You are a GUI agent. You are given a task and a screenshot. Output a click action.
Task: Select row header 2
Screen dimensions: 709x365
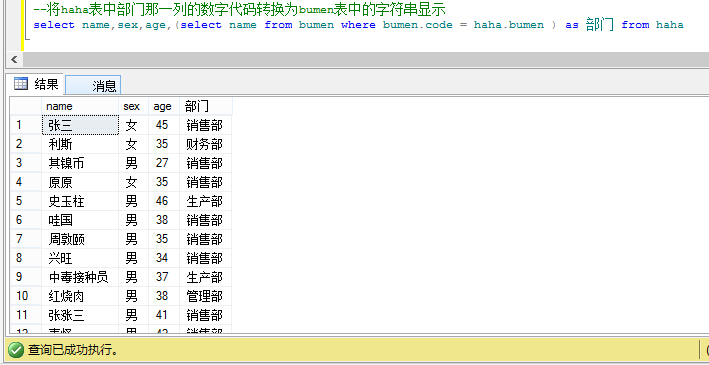26,144
